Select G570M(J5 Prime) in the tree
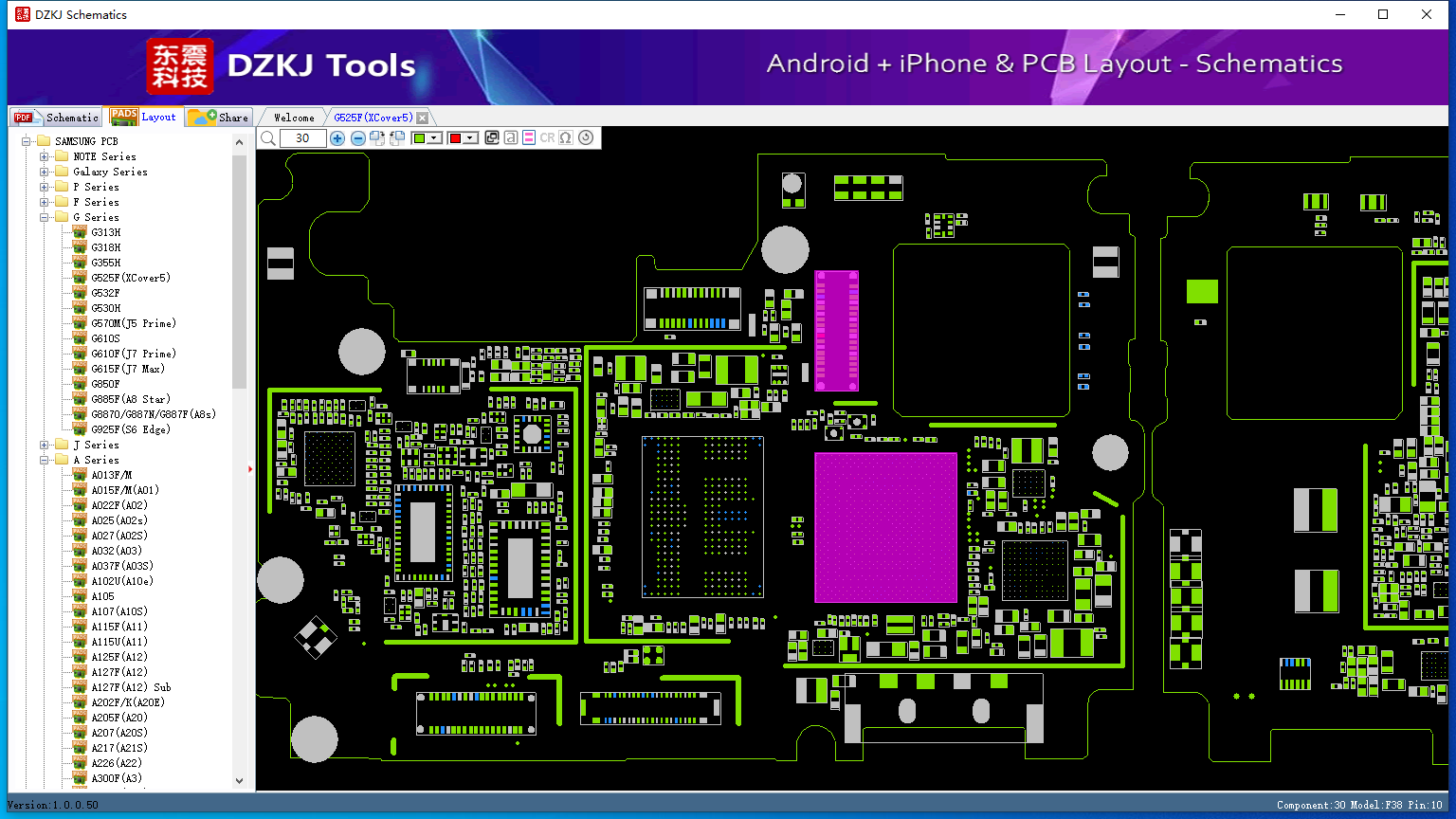1456x819 pixels. [134, 323]
